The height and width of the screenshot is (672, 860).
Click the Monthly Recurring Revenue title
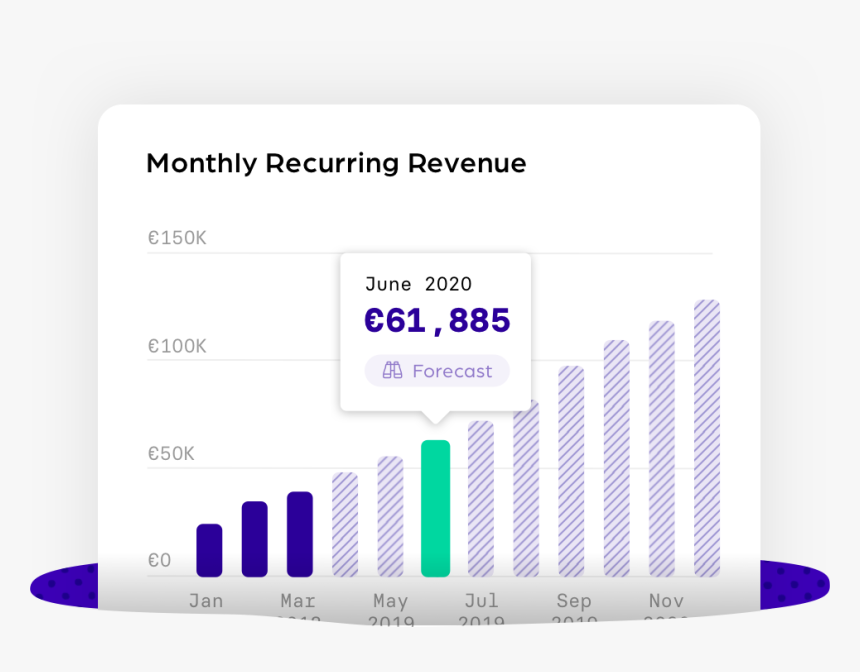336,163
